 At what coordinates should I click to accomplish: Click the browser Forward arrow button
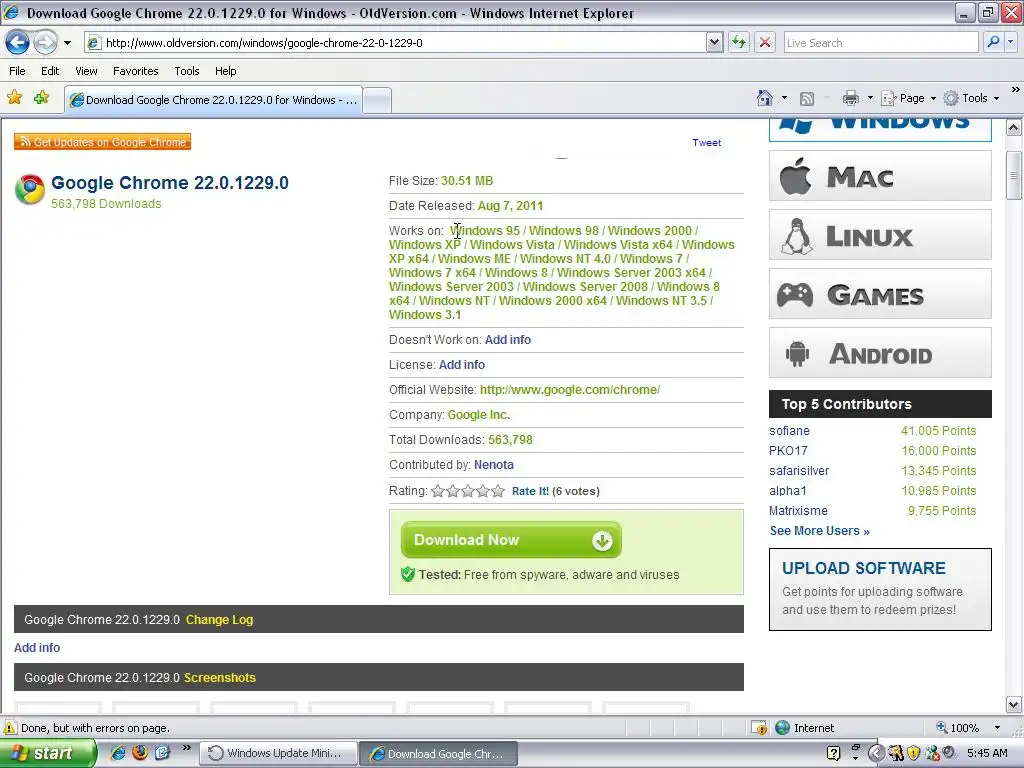[45, 43]
